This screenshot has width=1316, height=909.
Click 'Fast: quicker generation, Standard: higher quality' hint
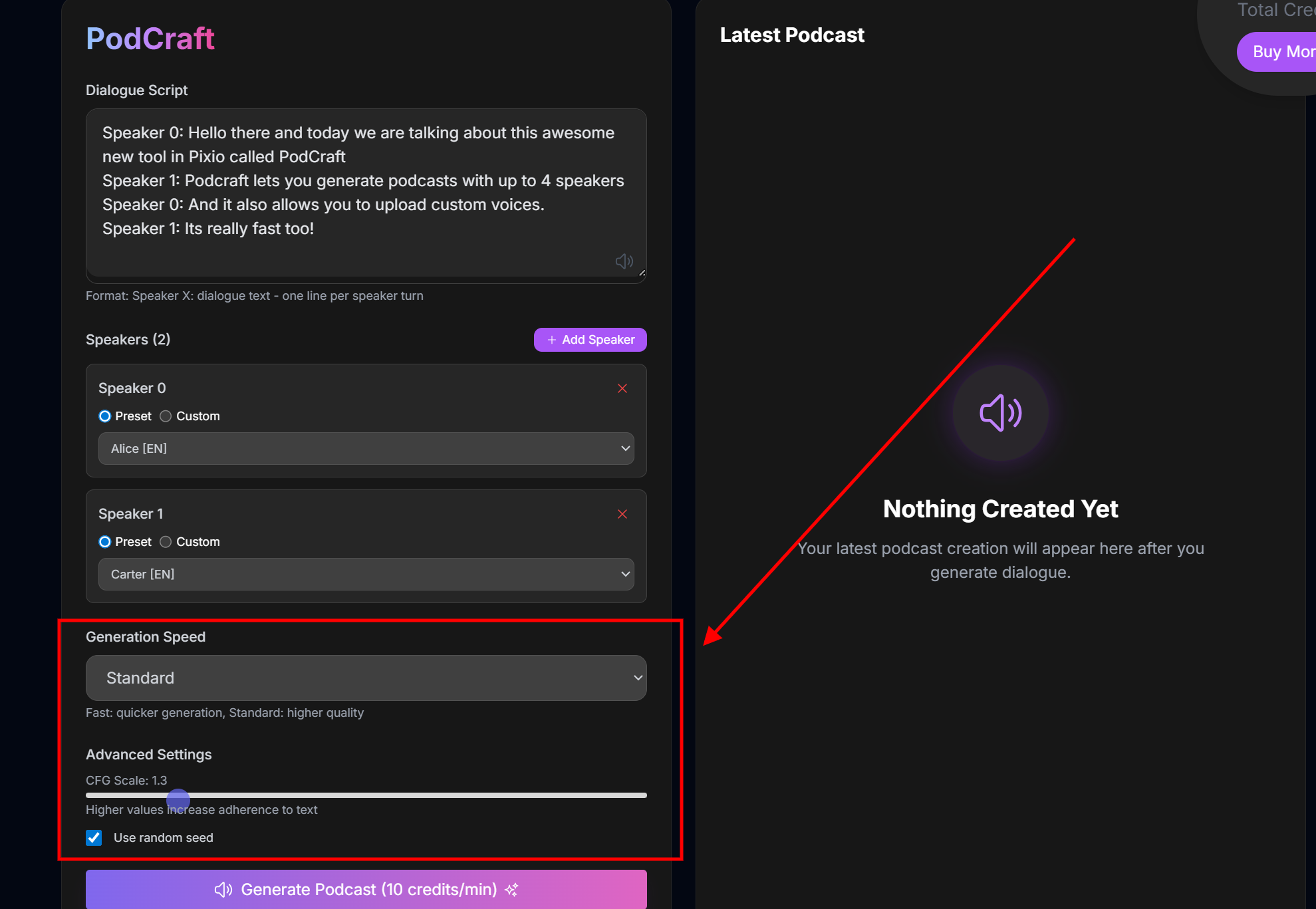[225, 713]
